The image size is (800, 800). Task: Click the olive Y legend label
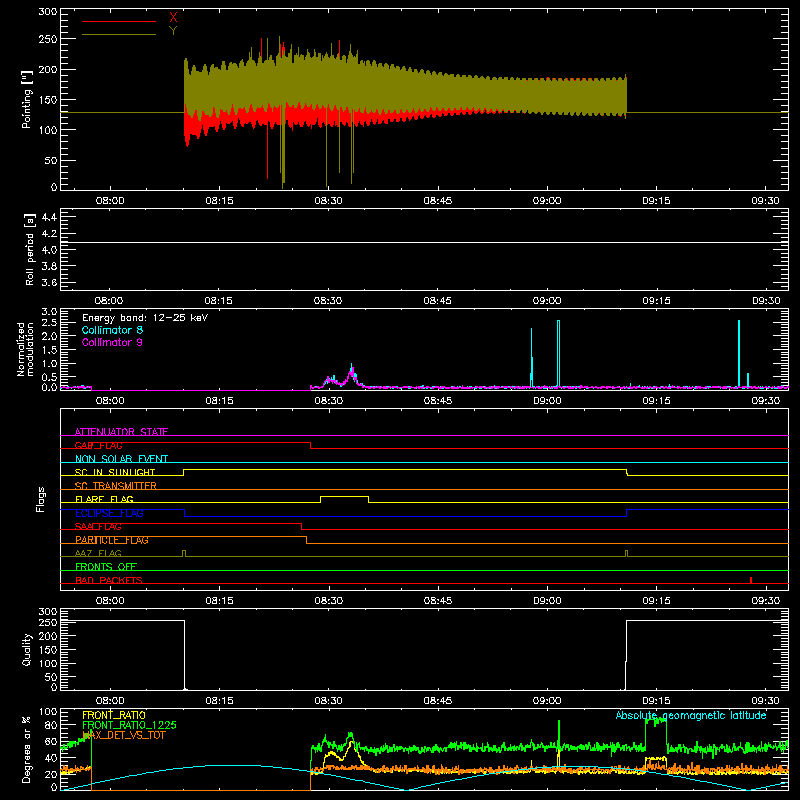[173, 30]
